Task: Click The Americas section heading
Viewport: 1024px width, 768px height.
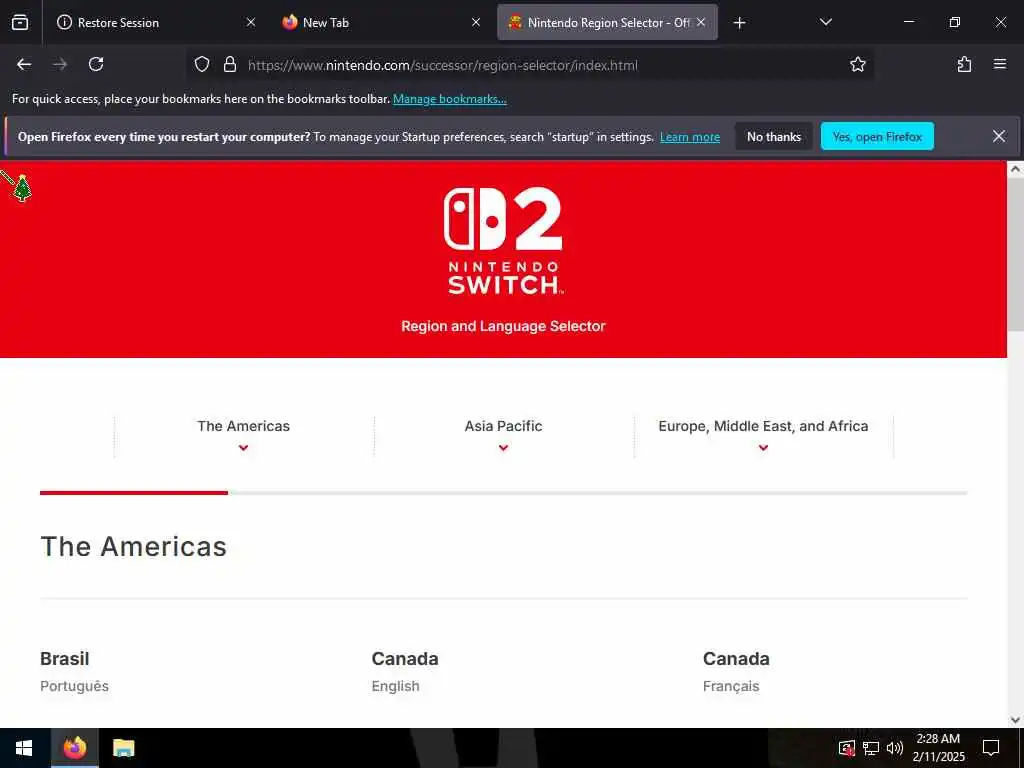Action: click(134, 546)
